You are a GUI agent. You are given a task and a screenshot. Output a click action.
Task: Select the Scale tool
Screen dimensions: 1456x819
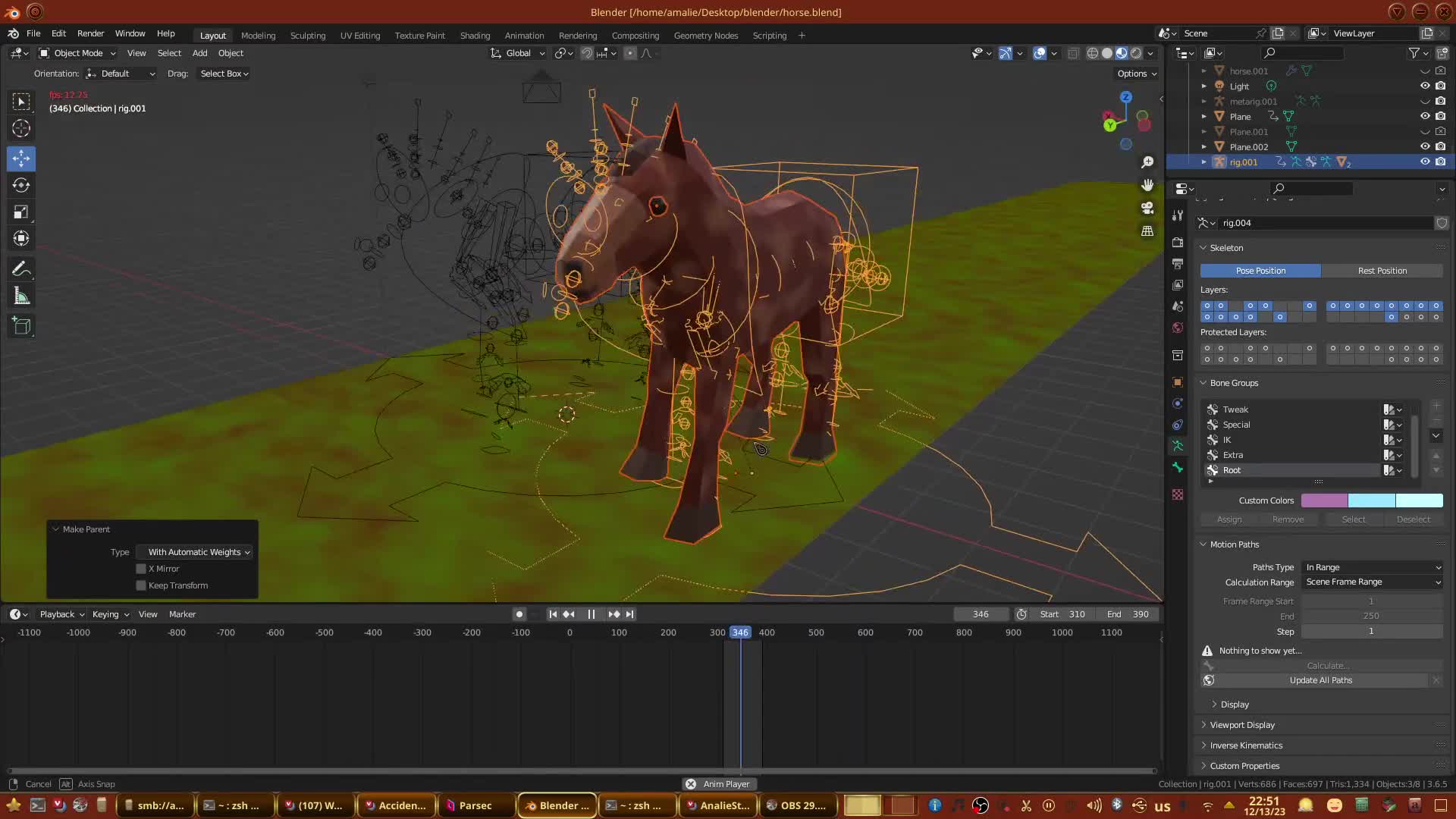(x=21, y=212)
